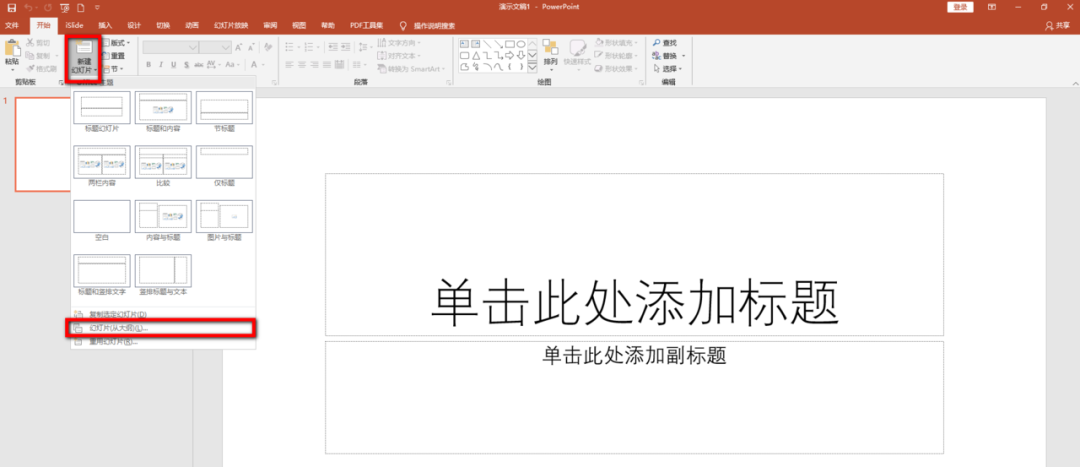Switch to the Insert (插入) tab
The width and height of the screenshot is (1080, 467).
point(105,25)
